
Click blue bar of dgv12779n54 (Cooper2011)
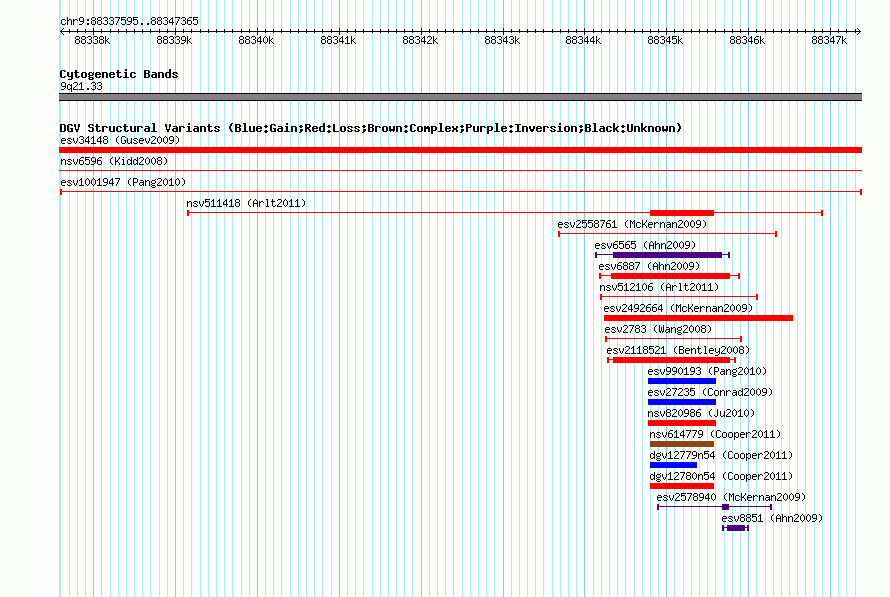pyautogui.click(x=673, y=465)
